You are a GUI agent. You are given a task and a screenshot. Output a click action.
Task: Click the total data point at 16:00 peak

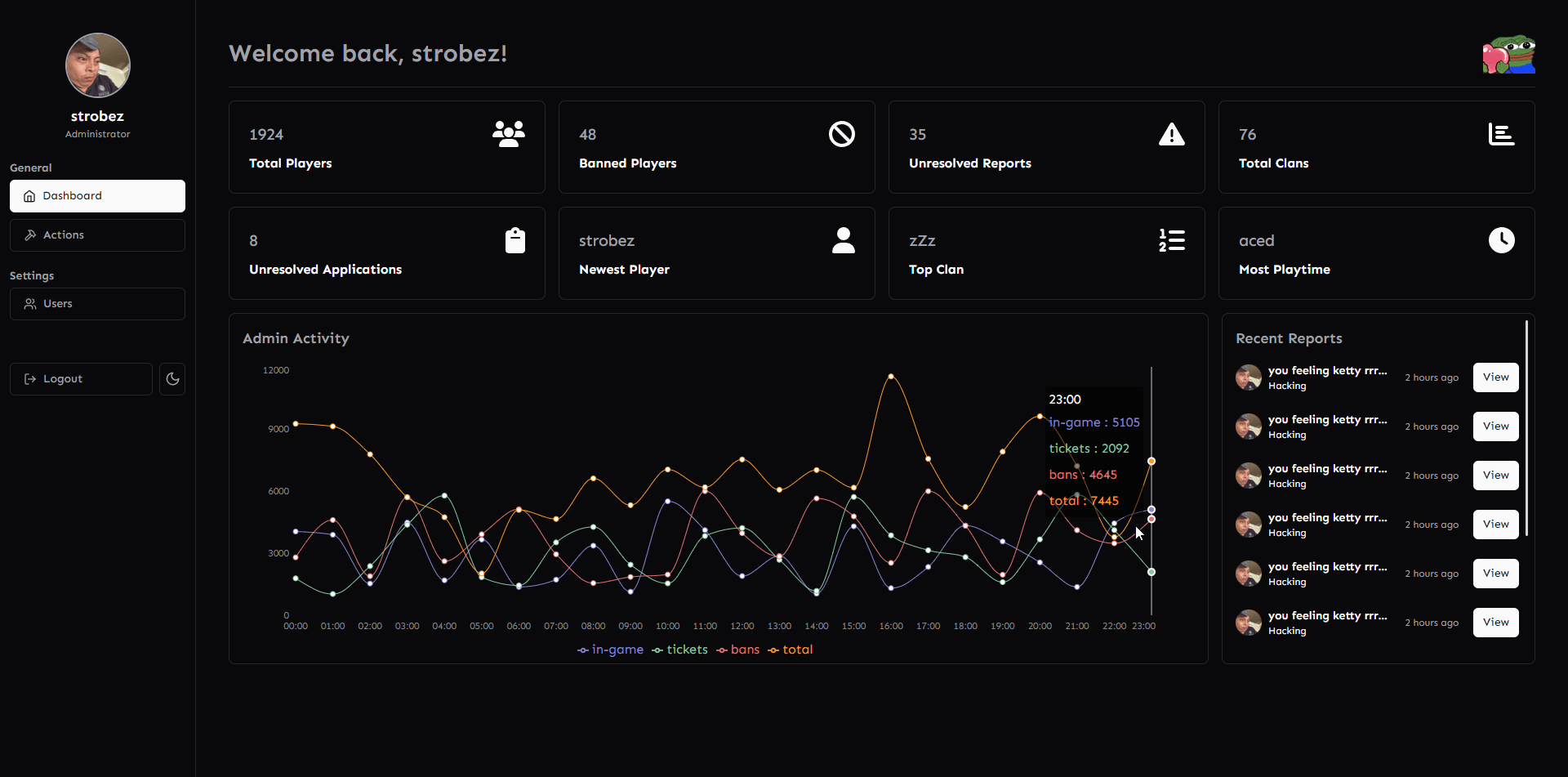pyautogui.click(x=891, y=377)
